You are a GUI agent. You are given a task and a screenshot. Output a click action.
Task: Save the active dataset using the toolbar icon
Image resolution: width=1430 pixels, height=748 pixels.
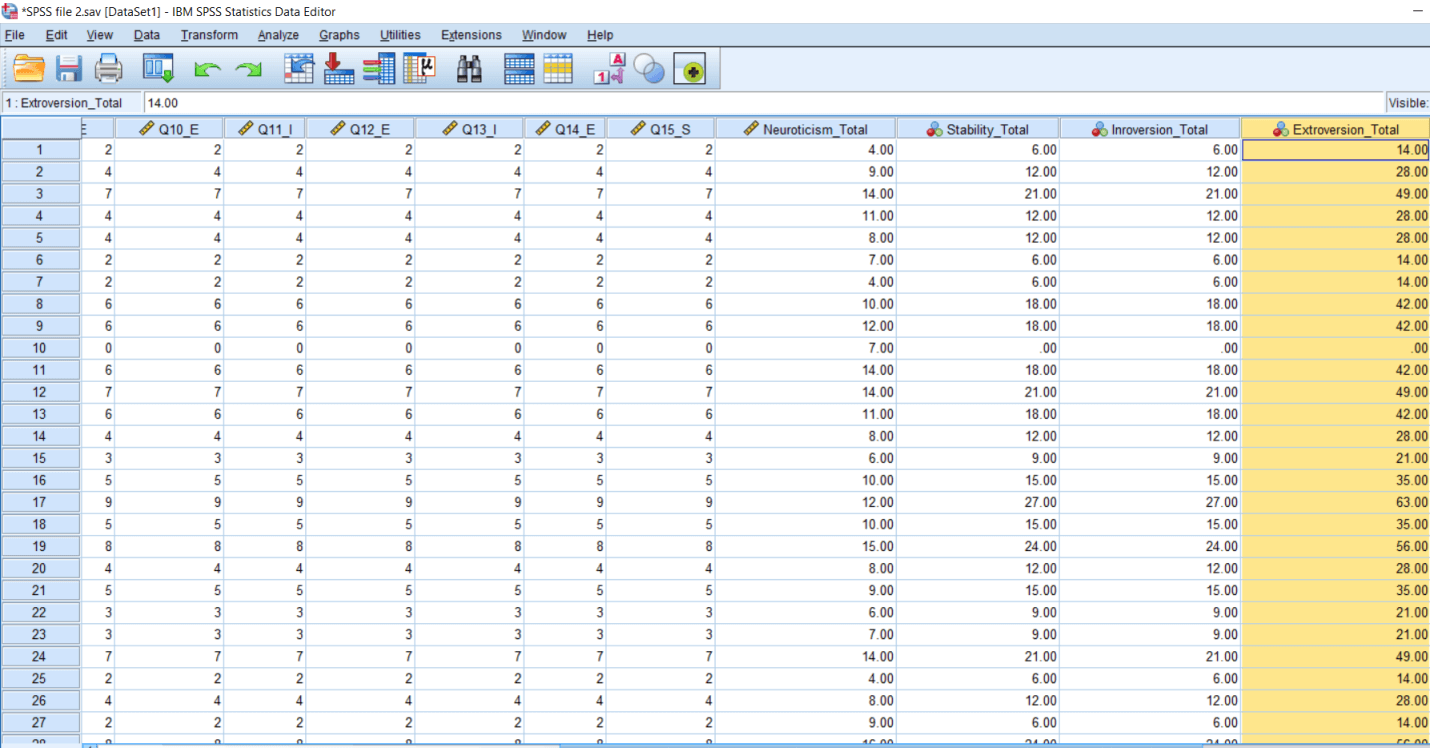pos(68,68)
